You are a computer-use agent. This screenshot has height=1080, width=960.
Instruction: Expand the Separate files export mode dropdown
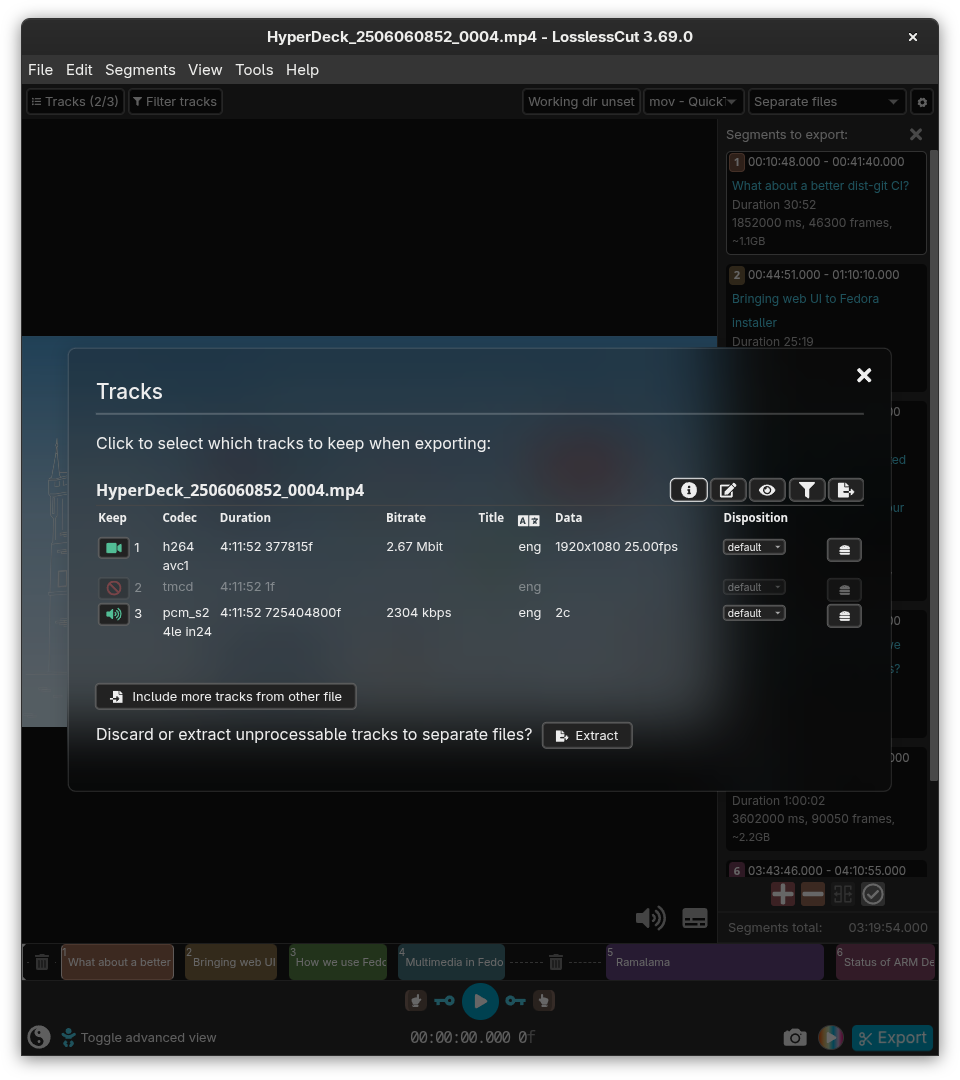point(826,102)
